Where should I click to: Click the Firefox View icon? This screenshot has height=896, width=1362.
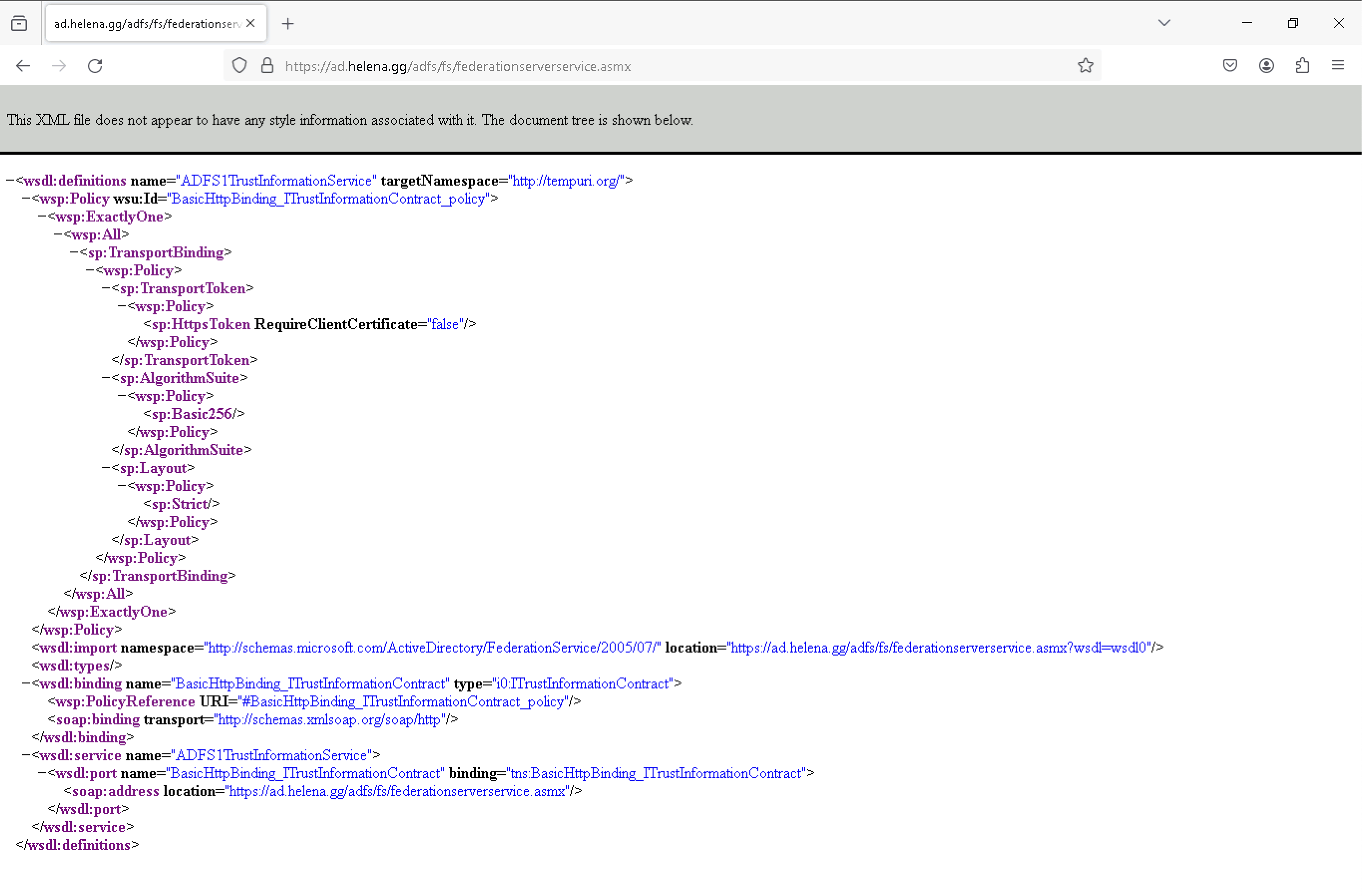(19, 23)
